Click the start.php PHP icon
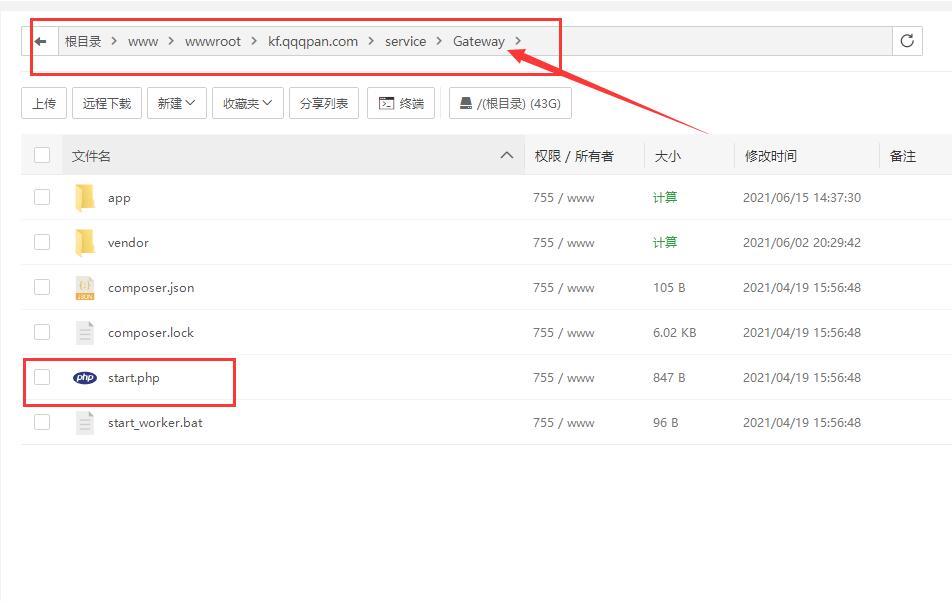 point(85,378)
